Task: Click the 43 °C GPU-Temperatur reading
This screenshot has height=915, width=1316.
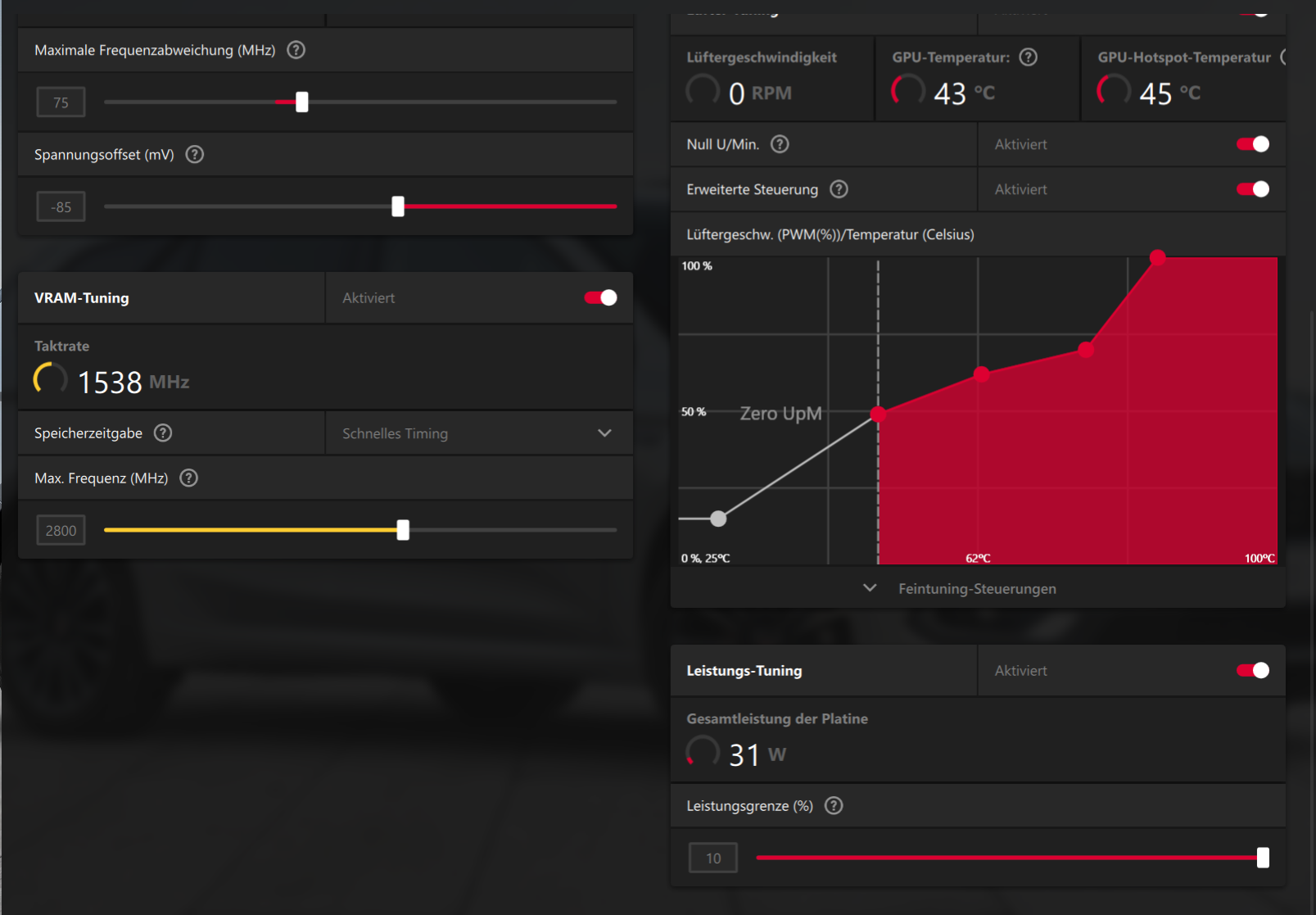Action: 964,93
